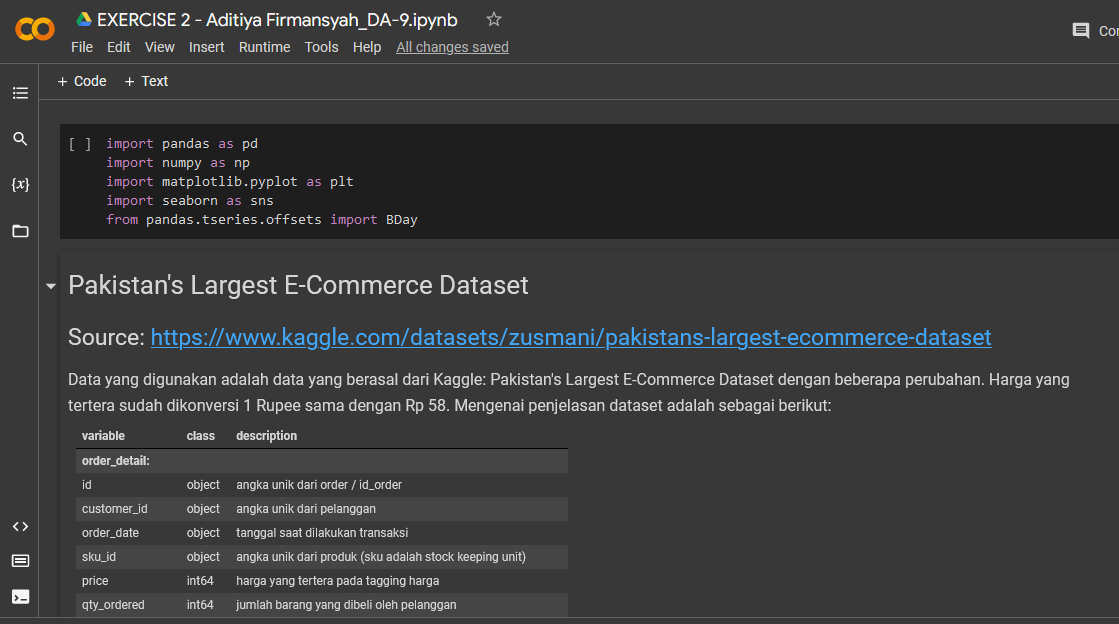
Task: Add a text cell with + Text
Action: pos(146,81)
